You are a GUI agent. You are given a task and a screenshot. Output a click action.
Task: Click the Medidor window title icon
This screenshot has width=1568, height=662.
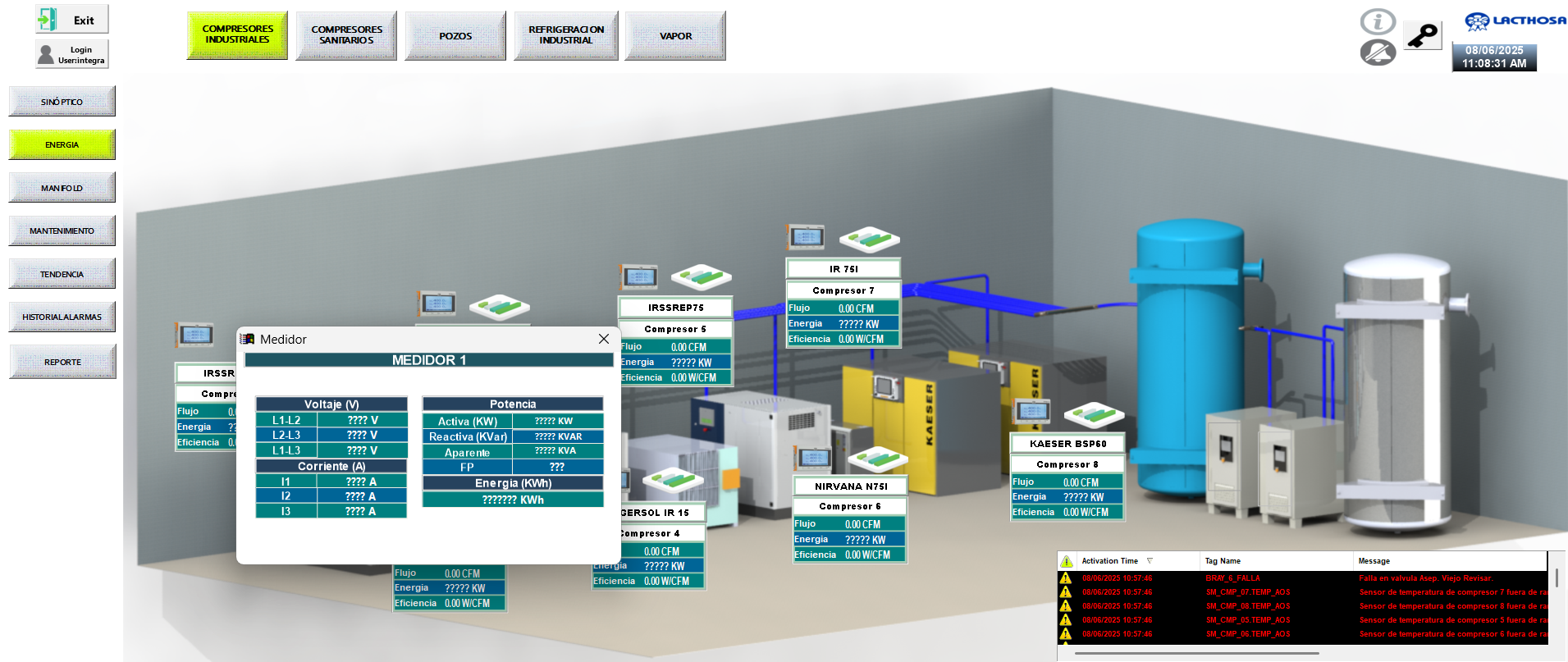[247, 339]
